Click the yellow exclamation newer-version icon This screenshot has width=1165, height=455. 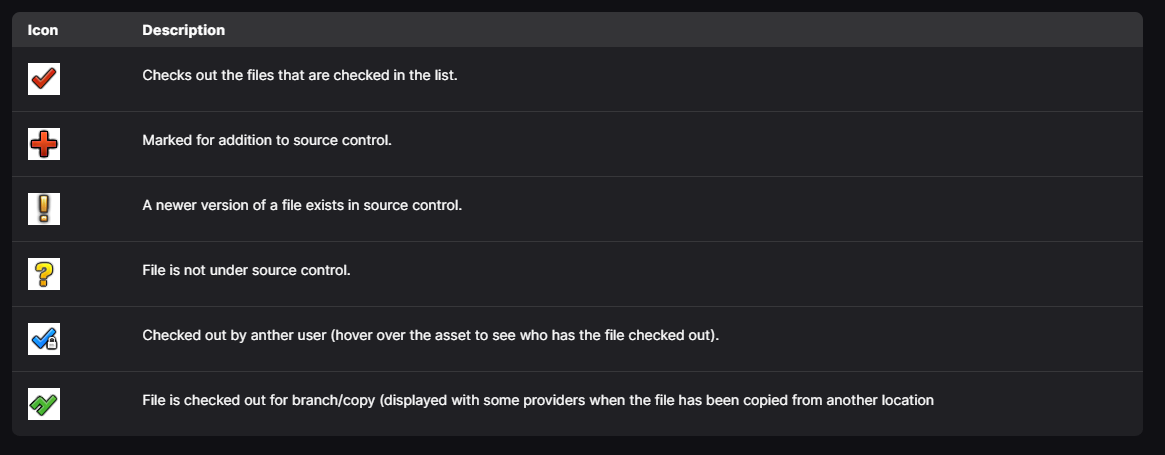pyautogui.click(x=44, y=209)
